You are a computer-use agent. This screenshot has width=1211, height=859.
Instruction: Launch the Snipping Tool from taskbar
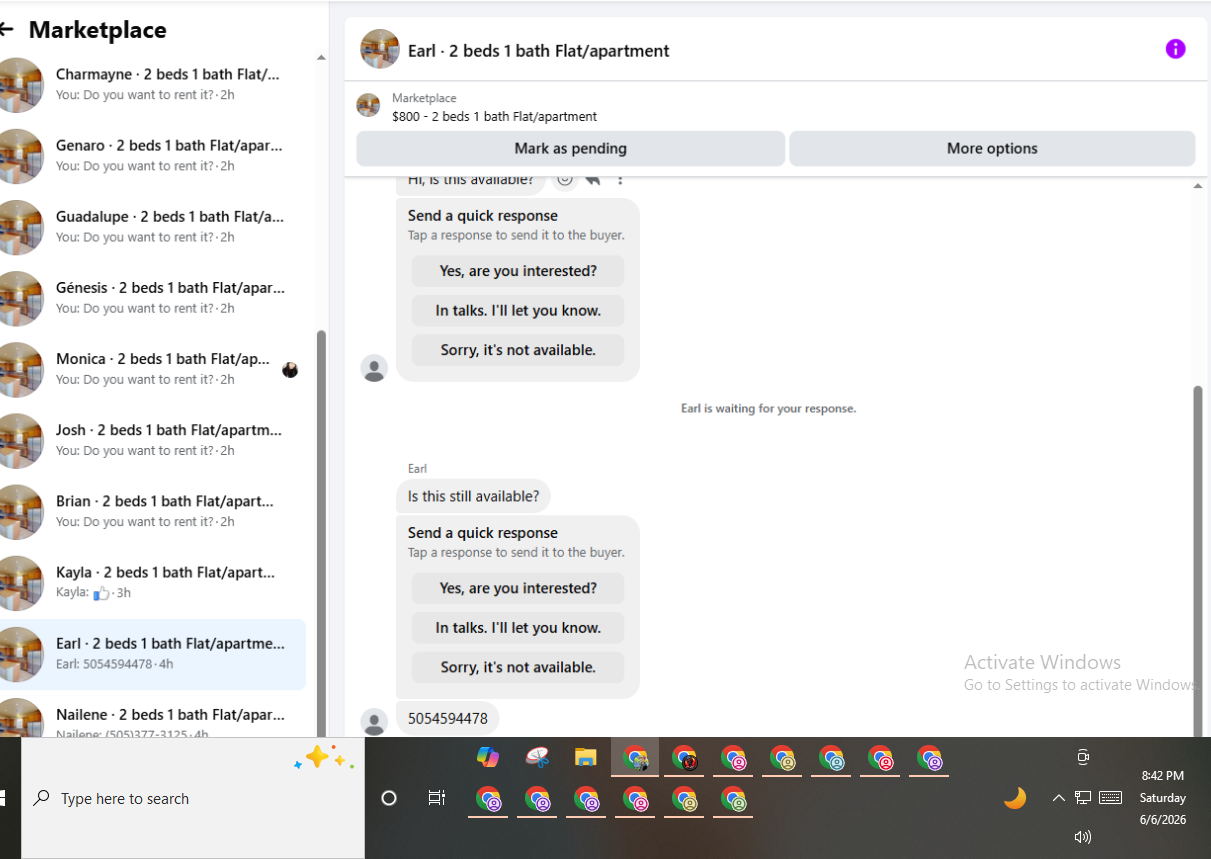(537, 758)
